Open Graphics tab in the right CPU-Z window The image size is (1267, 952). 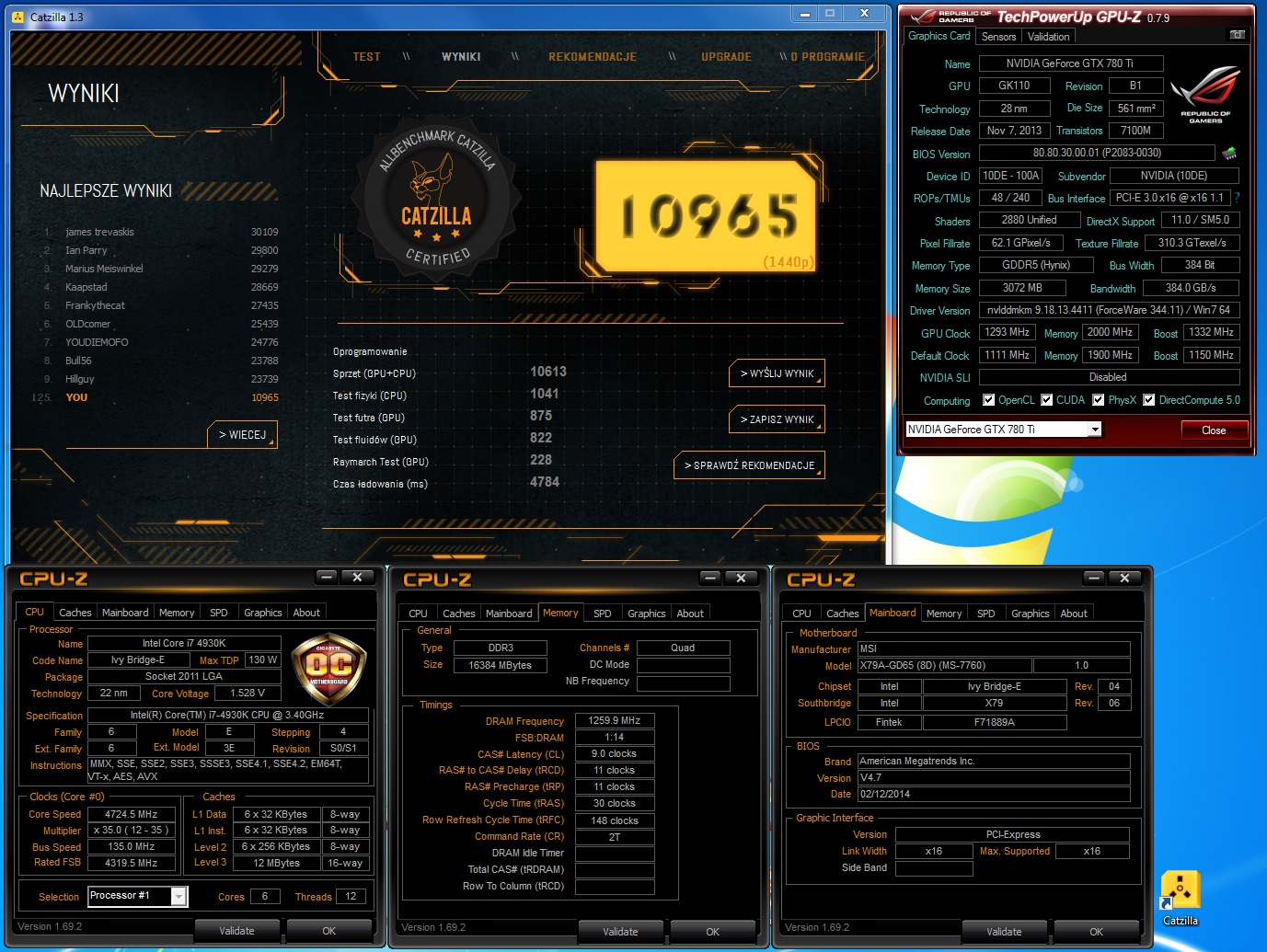(1030, 614)
